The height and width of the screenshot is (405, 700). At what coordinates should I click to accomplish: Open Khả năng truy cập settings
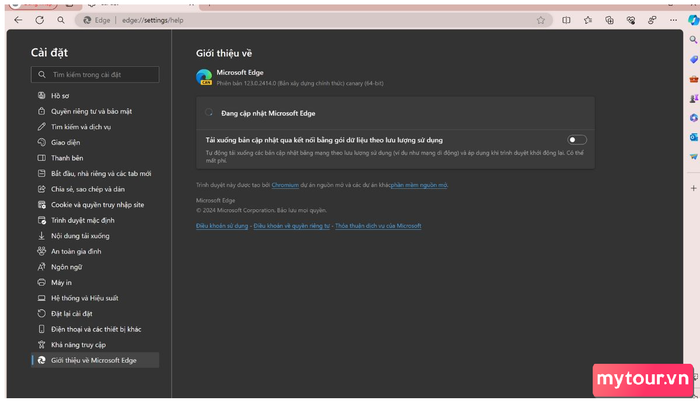click(95, 345)
